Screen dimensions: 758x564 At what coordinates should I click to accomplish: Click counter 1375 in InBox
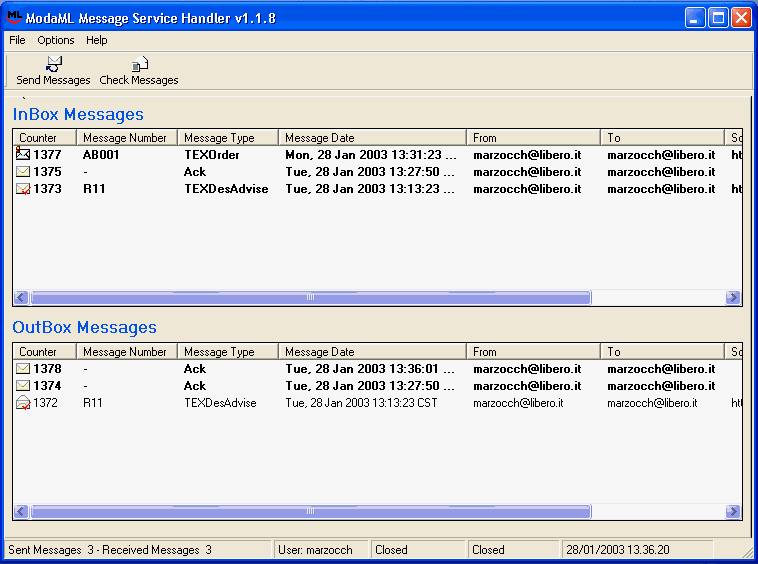click(x=47, y=172)
